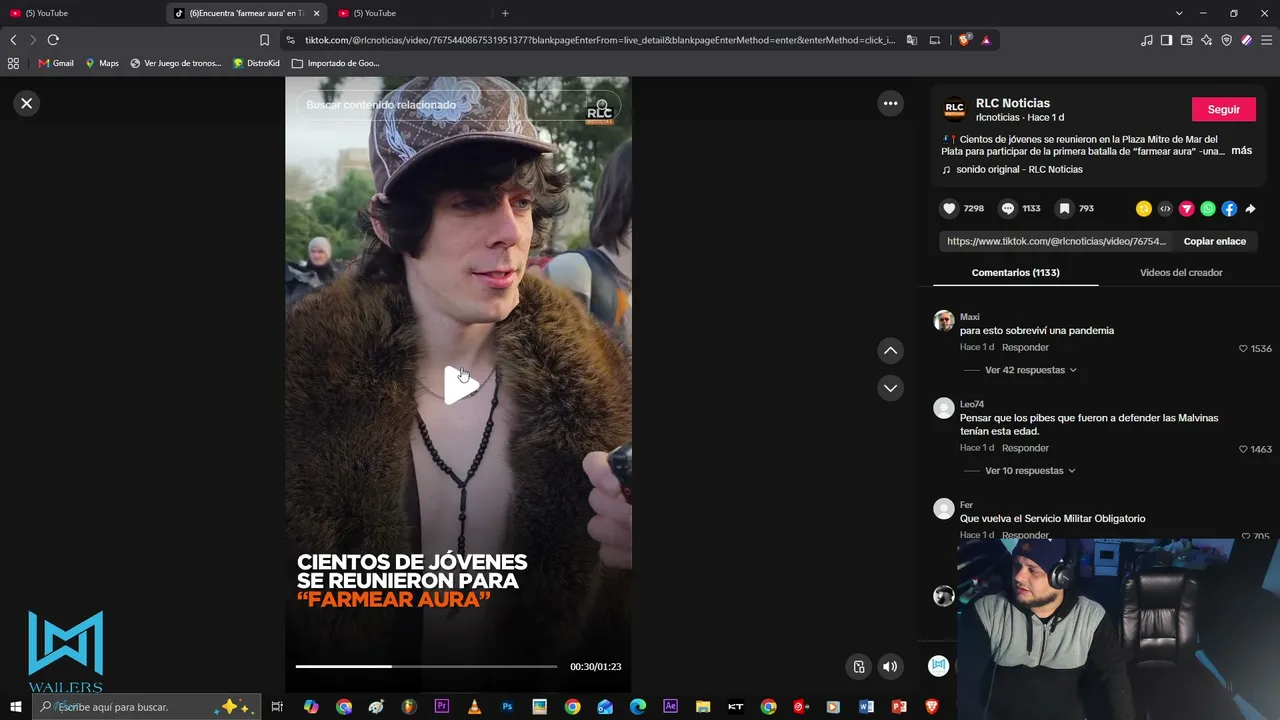The height and width of the screenshot is (720, 1280).
Task: Open the Windows Start menu
Action: (x=16, y=707)
